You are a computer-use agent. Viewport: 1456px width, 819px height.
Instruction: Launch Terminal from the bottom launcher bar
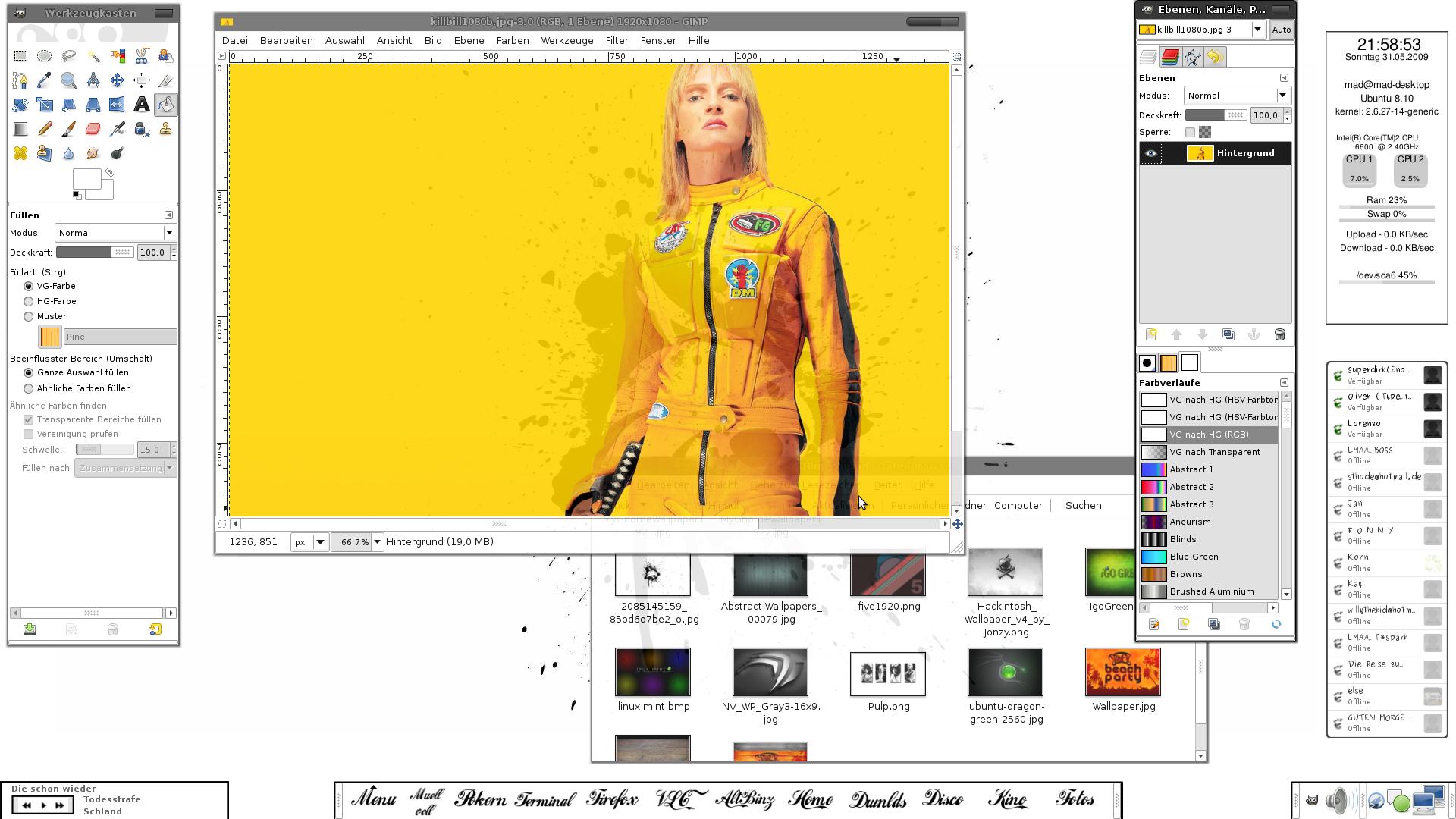[544, 799]
